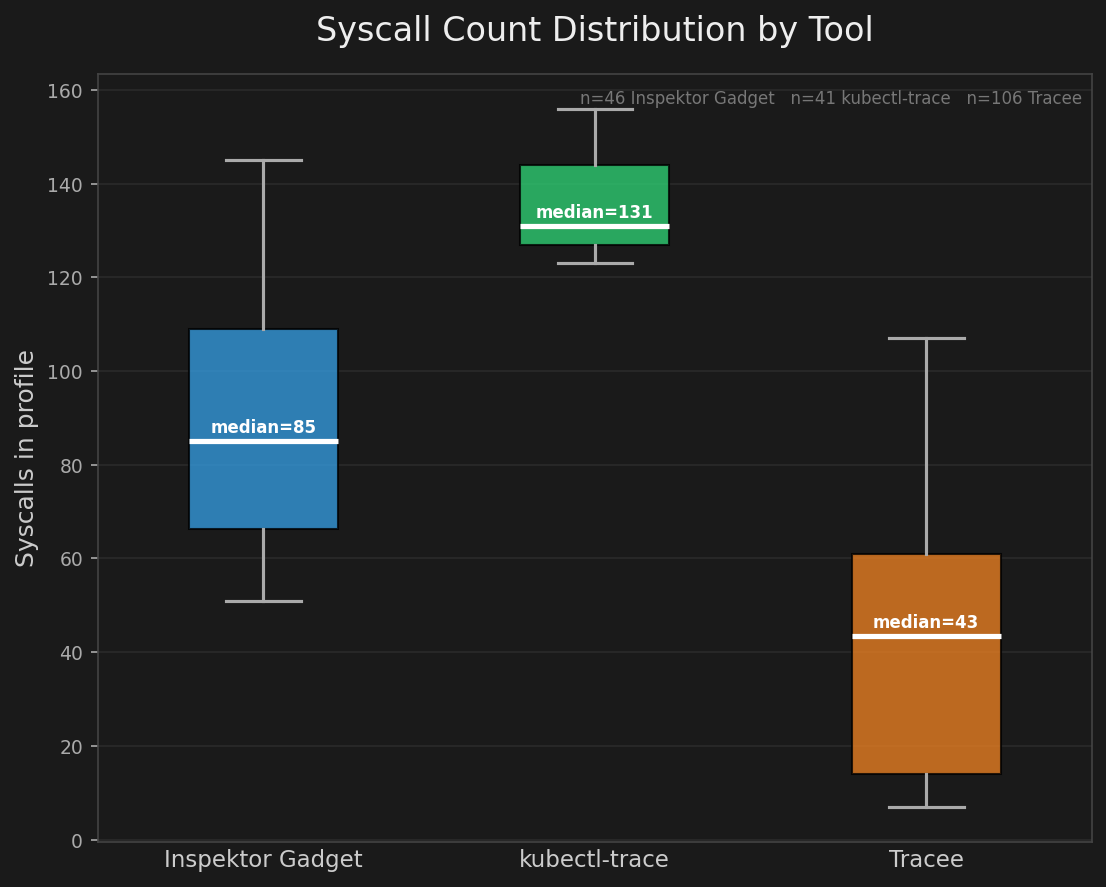Click the kubectl-trace upper whisker cap
Image resolution: width=1106 pixels, height=887 pixels.
click(x=595, y=109)
